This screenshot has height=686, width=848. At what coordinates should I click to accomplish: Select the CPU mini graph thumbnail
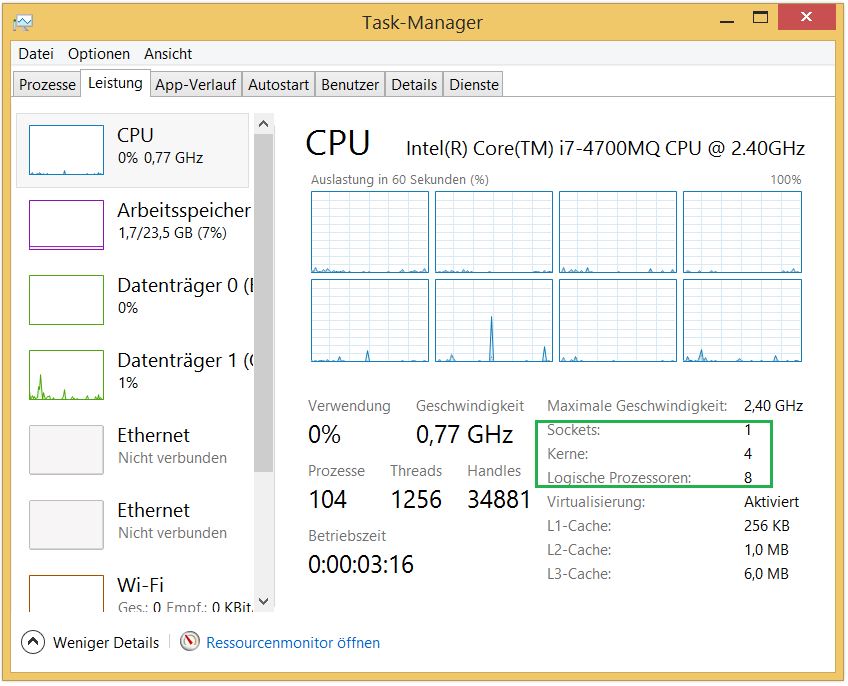pyautogui.click(x=66, y=150)
